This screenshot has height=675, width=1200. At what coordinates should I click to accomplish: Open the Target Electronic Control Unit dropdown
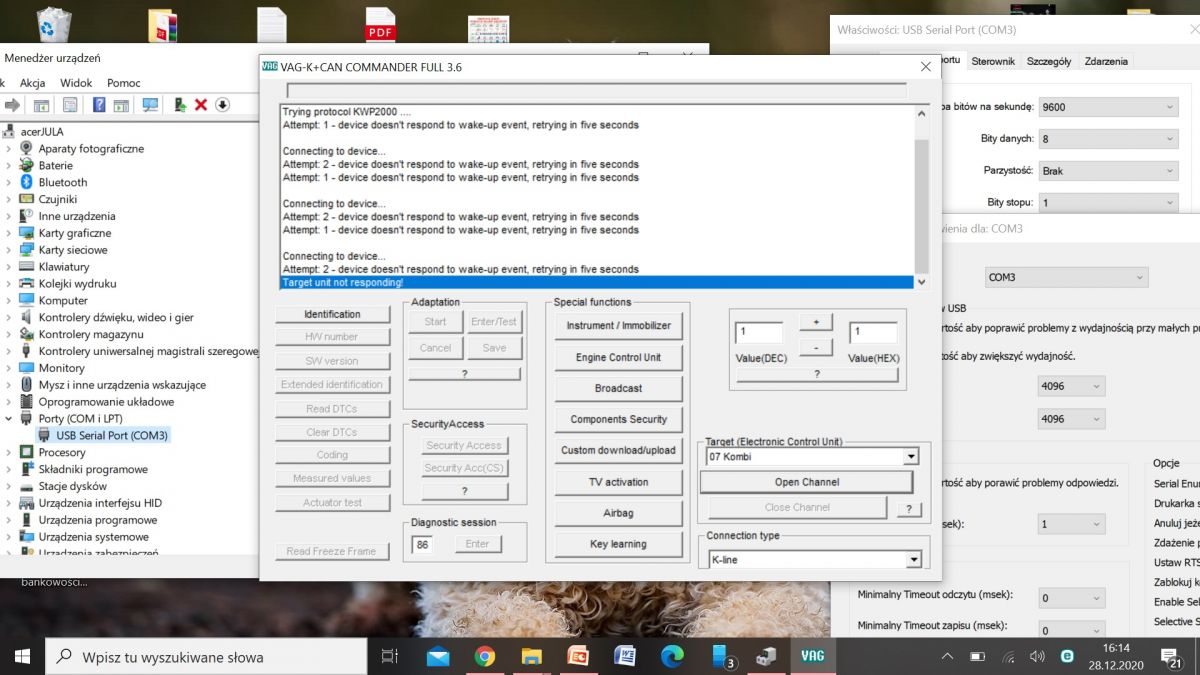[910, 457]
